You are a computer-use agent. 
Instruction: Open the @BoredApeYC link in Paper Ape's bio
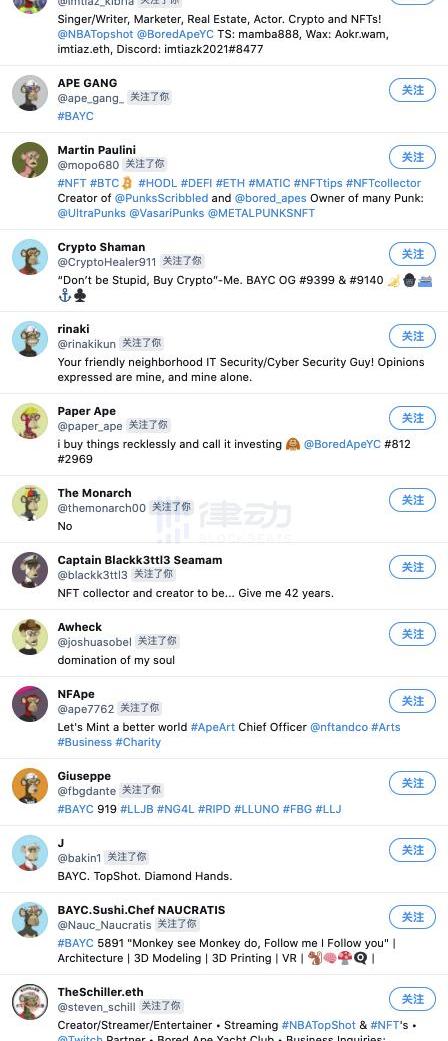coord(342,444)
